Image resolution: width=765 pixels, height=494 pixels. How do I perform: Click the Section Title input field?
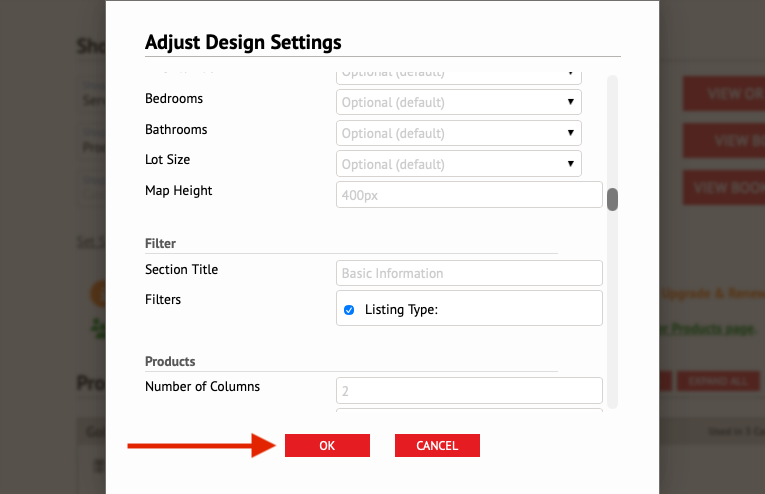[469, 273]
